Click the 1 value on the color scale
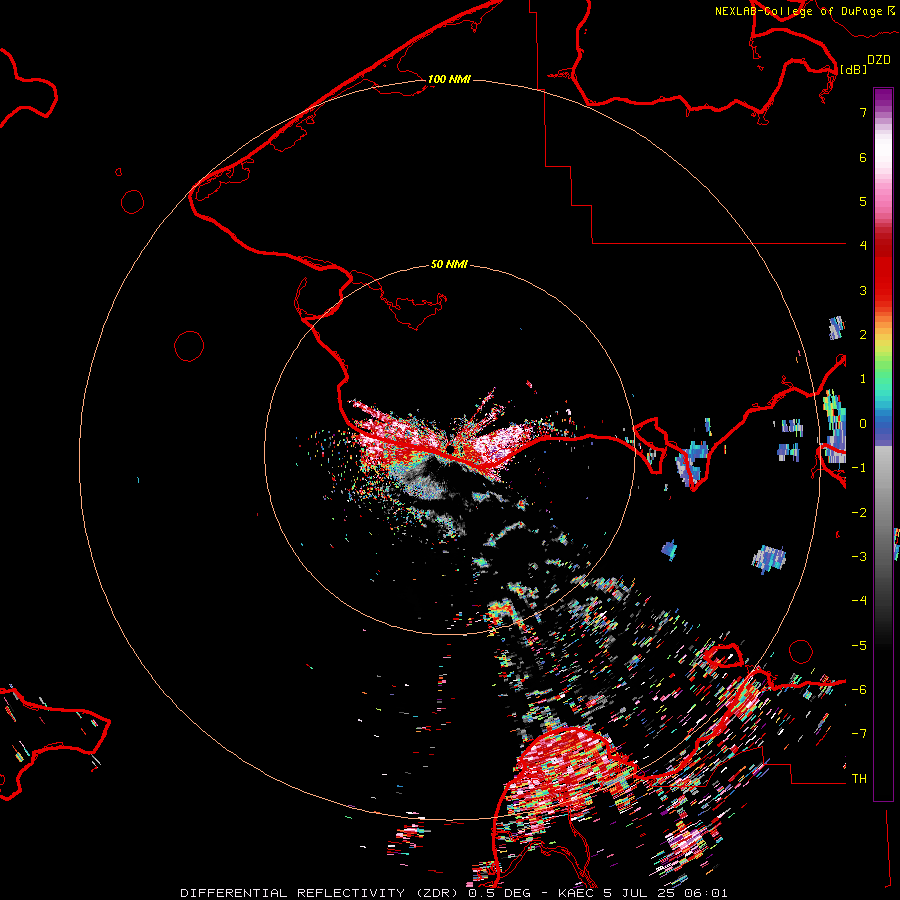Screen dimensions: 900x900 pyautogui.click(x=863, y=379)
